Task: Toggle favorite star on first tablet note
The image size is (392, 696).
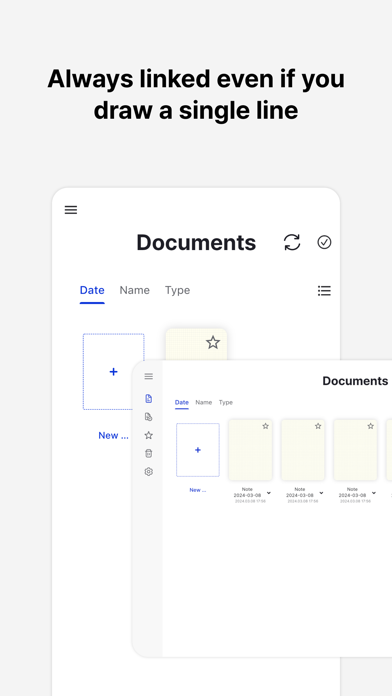Action: point(265,426)
